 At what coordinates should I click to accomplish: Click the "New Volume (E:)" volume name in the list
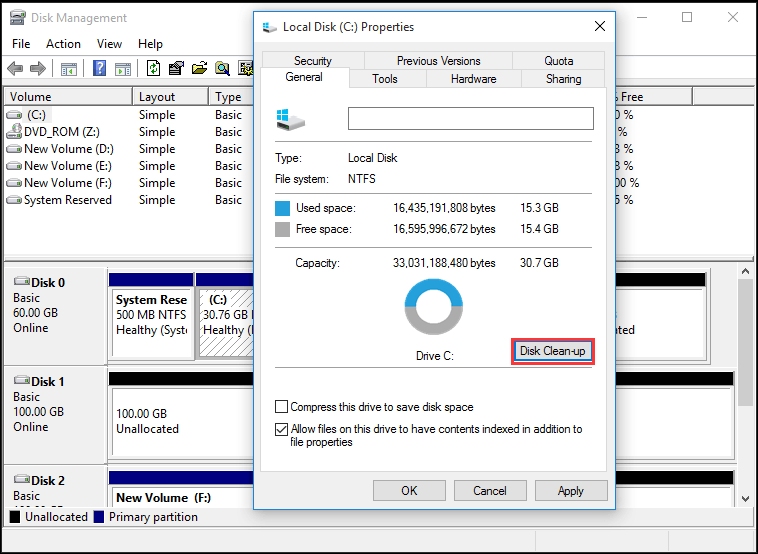pyautogui.click(x=68, y=166)
